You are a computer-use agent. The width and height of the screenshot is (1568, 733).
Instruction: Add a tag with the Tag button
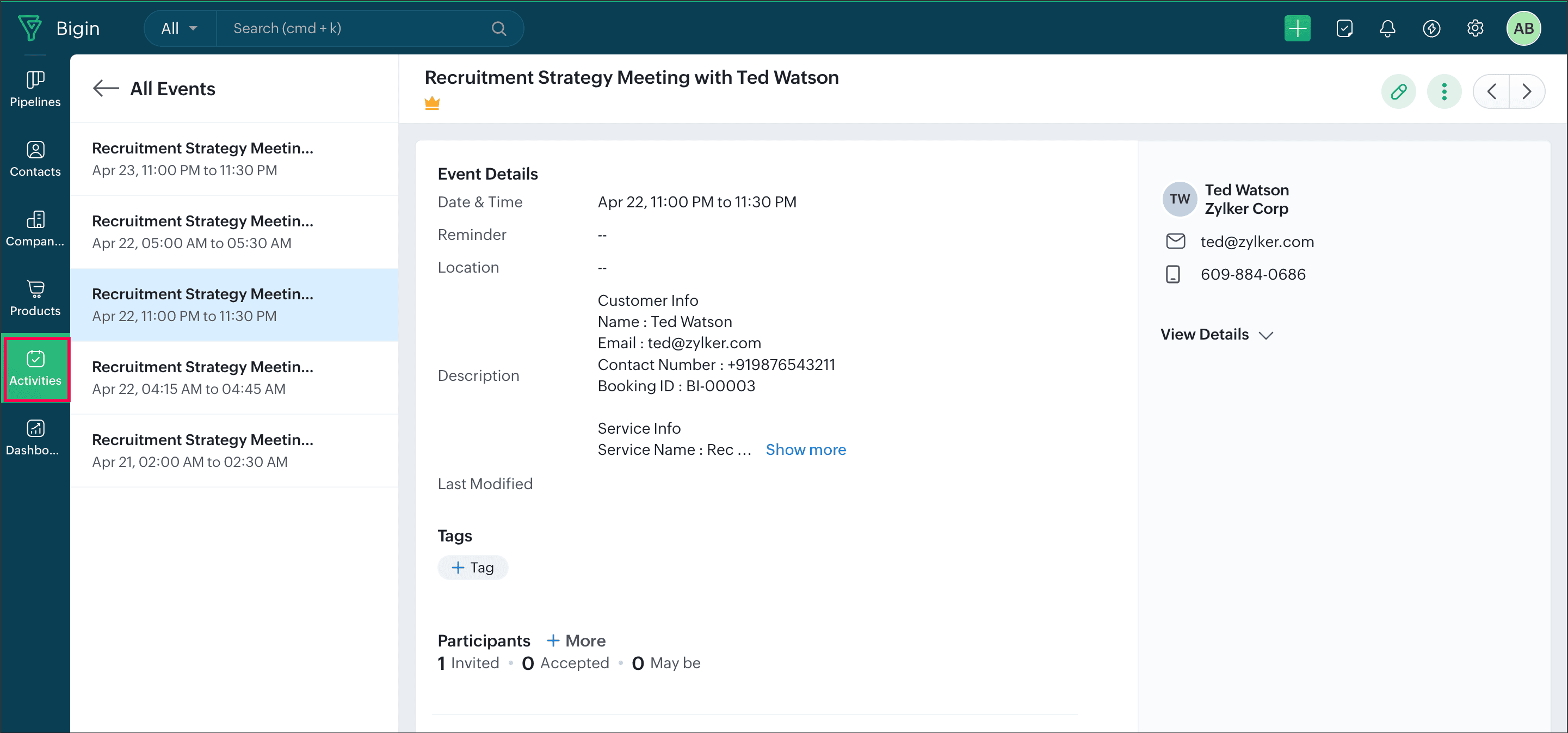[x=472, y=568]
